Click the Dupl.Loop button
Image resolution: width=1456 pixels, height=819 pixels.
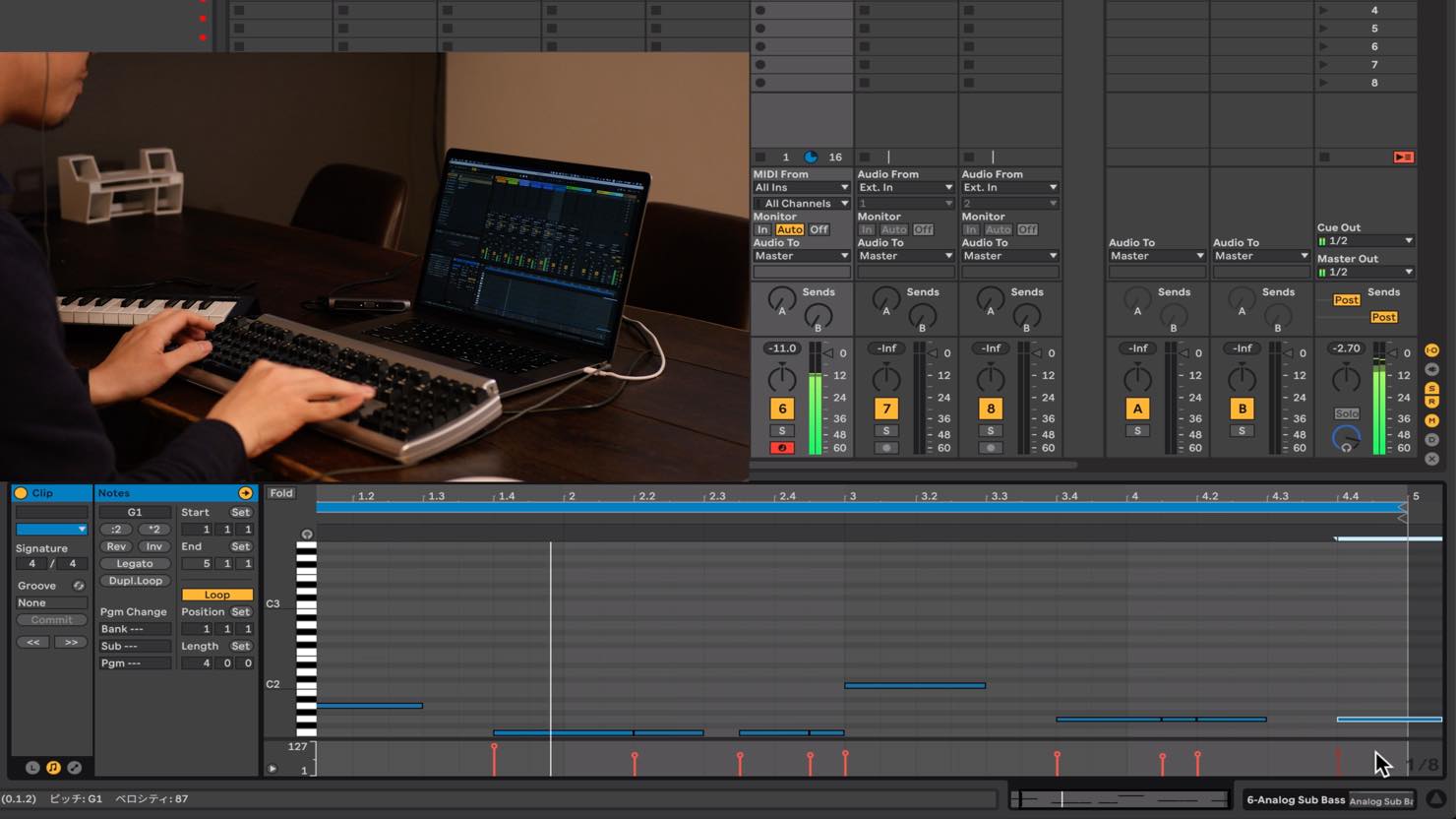point(135,581)
